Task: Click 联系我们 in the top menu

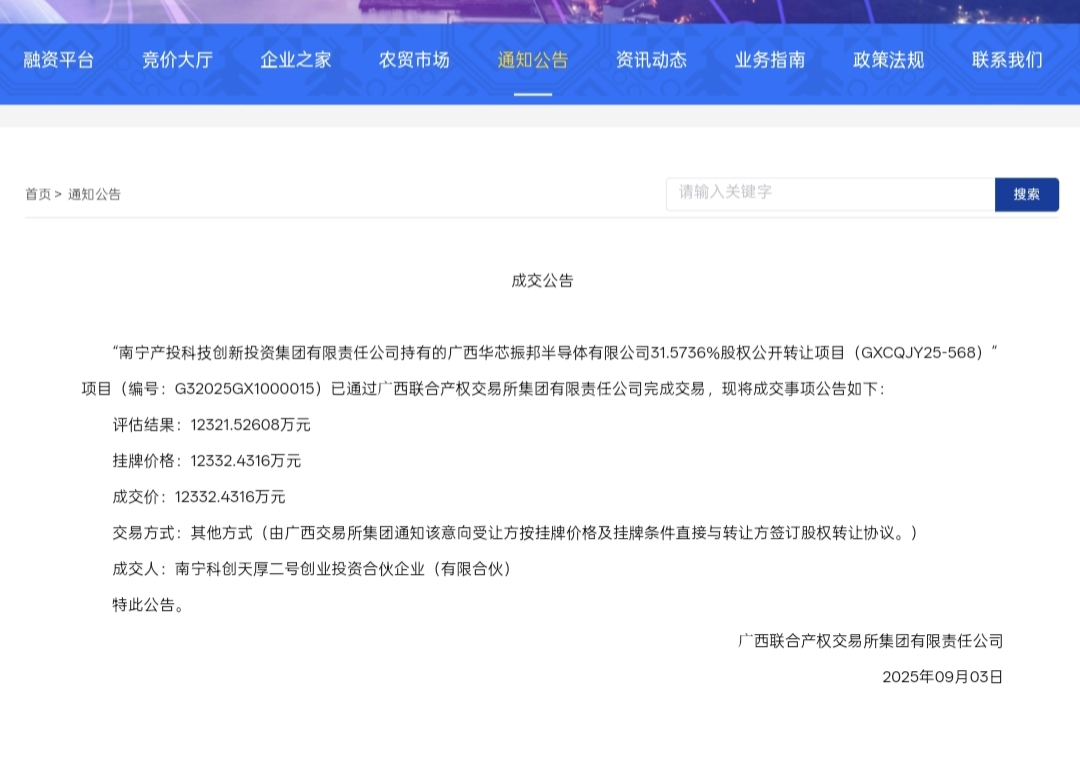Action: pos(1006,61)
